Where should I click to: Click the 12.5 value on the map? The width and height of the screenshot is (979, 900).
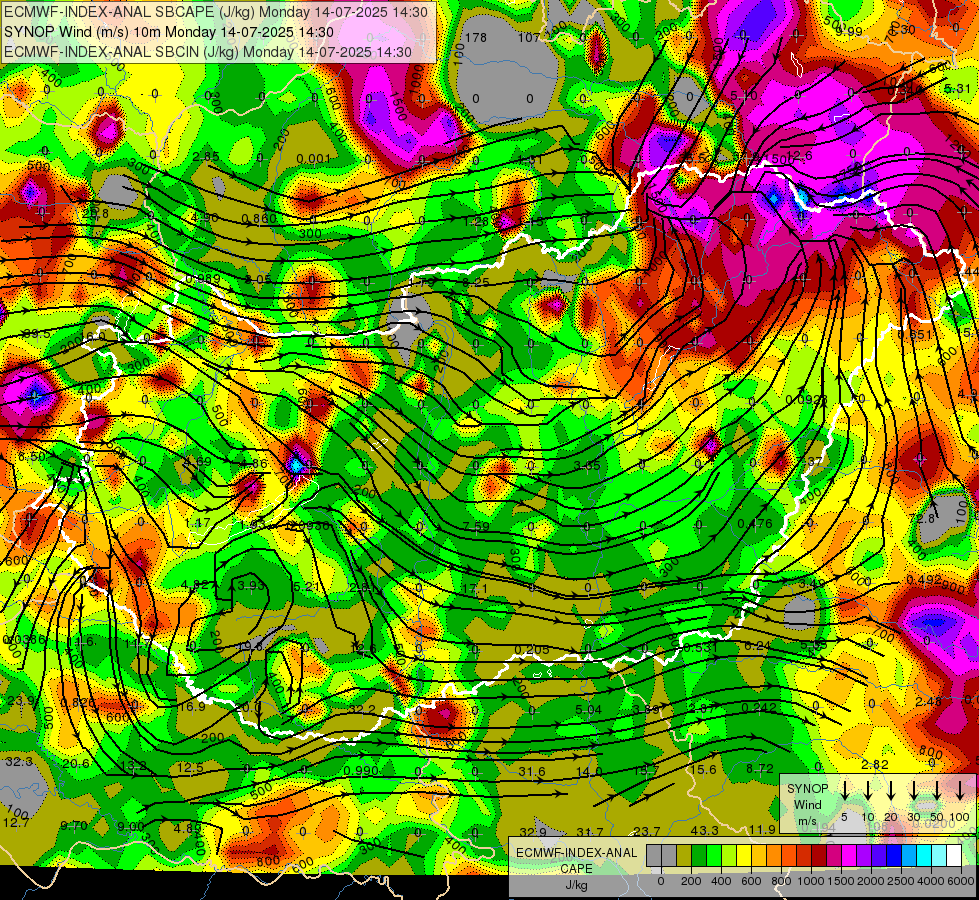[190, 768]
